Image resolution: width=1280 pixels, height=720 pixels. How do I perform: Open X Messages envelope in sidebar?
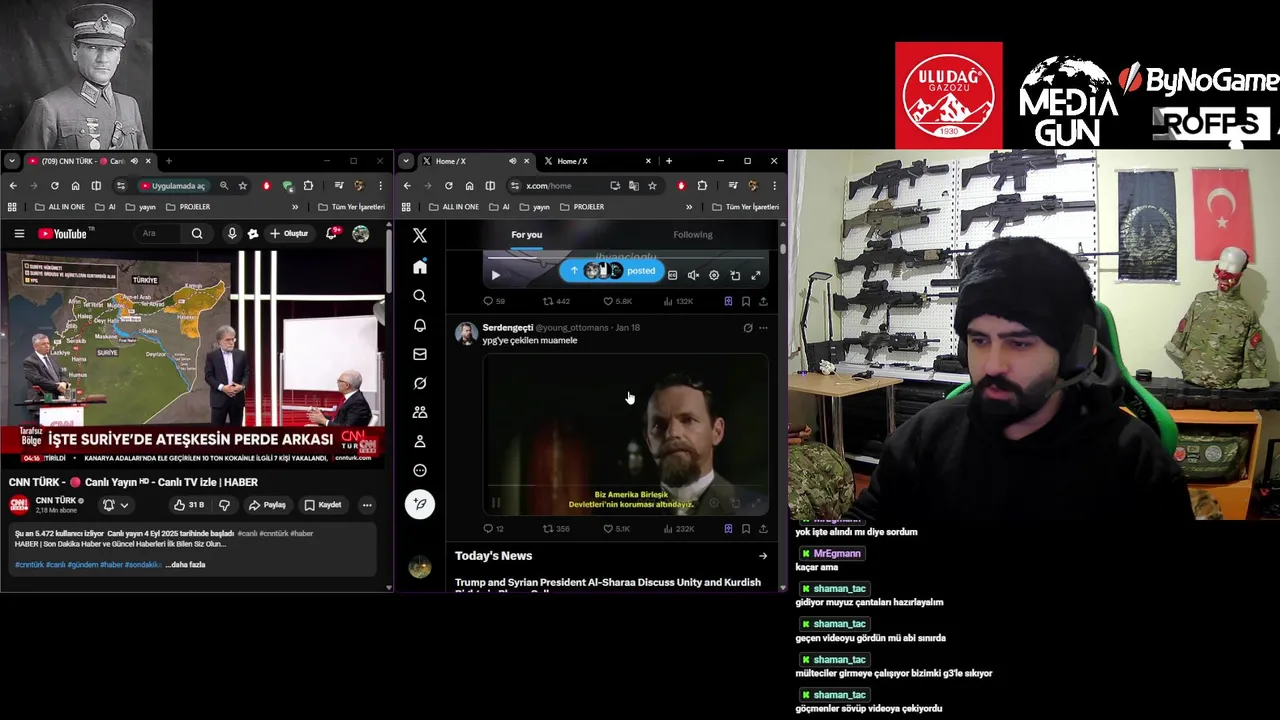pyautogui.click(x=420, y=354)
